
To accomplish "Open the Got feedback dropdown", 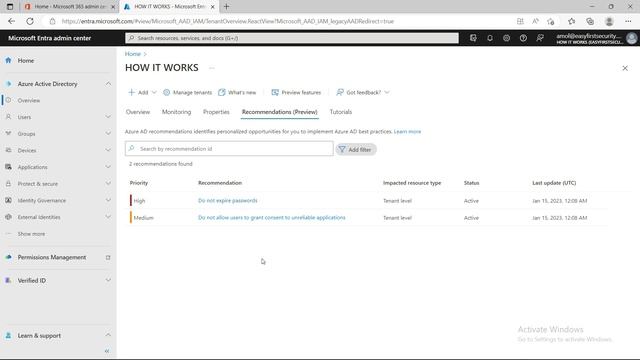I will pyautogui.click(x=362, y=93).
